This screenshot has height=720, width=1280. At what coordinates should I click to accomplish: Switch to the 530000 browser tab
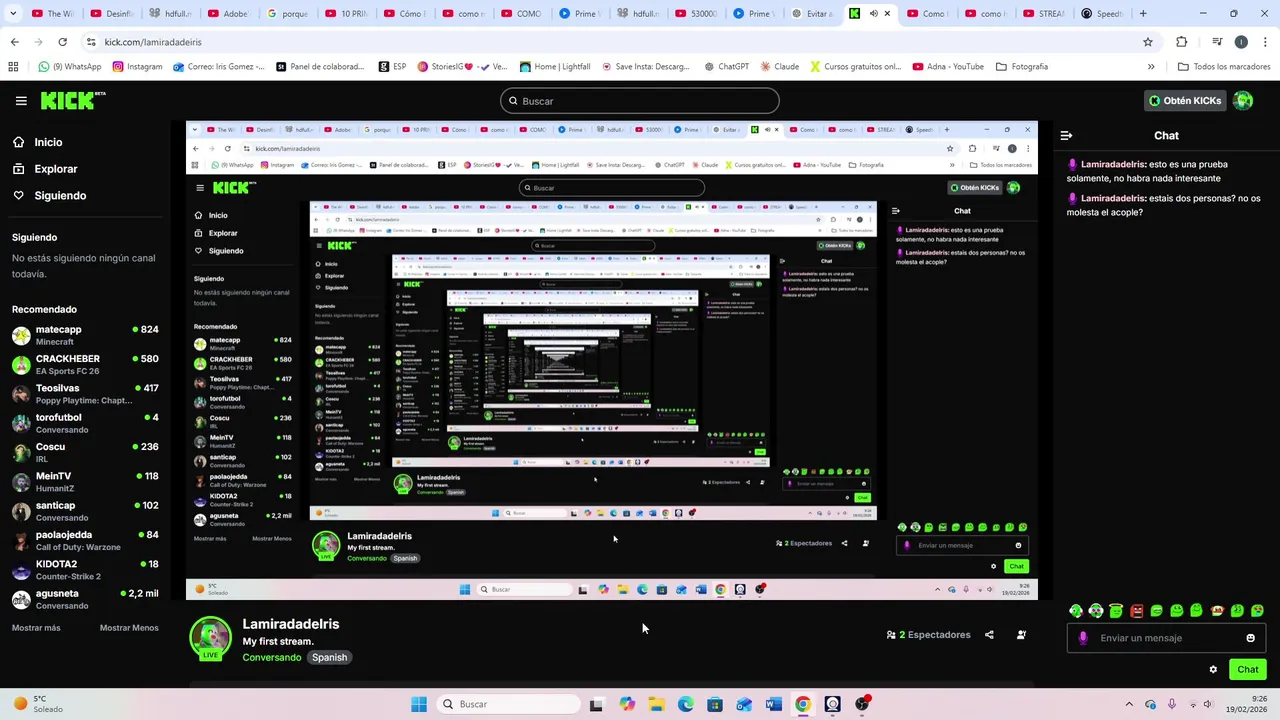click(x=696, y=14)
